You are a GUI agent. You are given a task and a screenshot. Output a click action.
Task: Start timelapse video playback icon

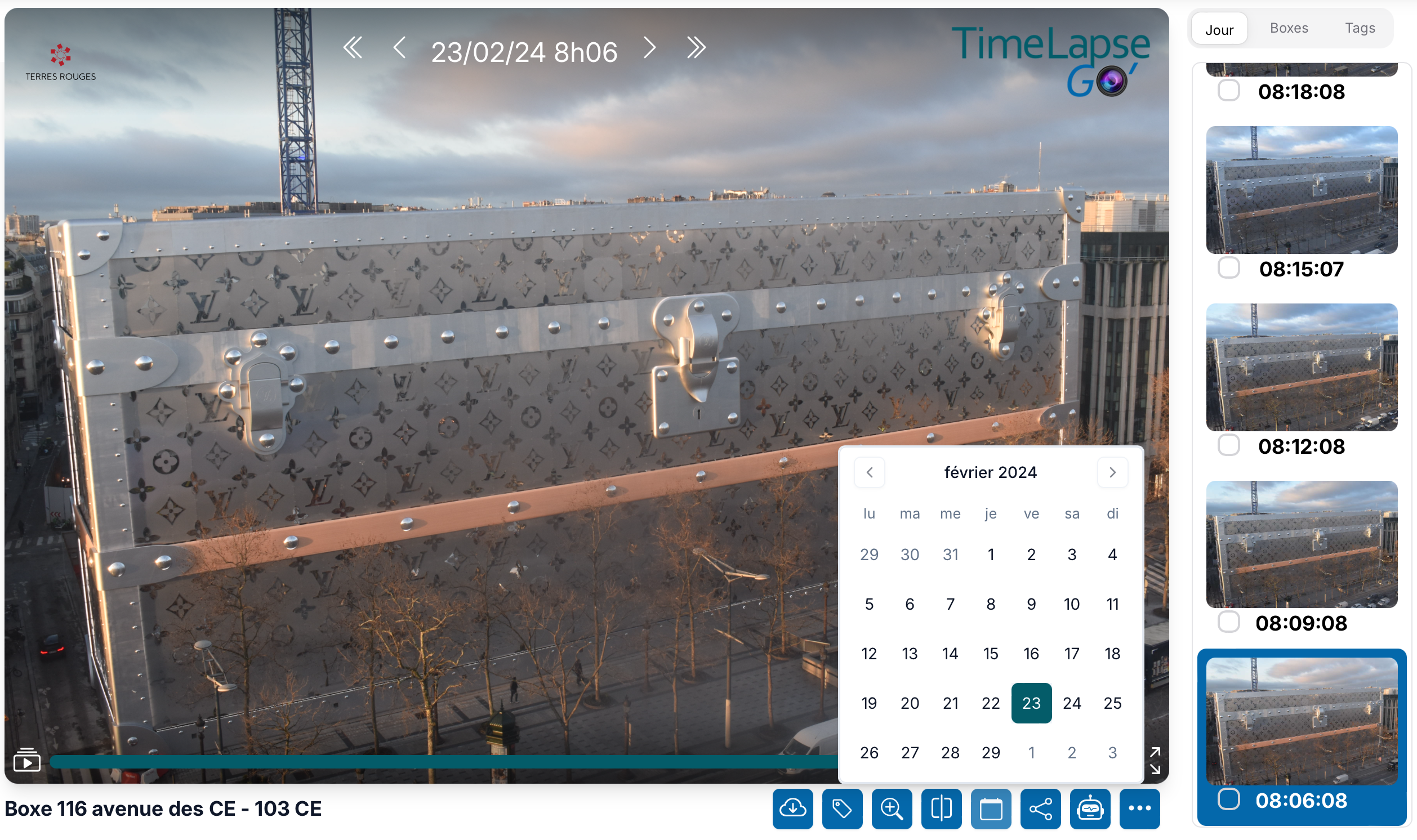click(26, 760)
